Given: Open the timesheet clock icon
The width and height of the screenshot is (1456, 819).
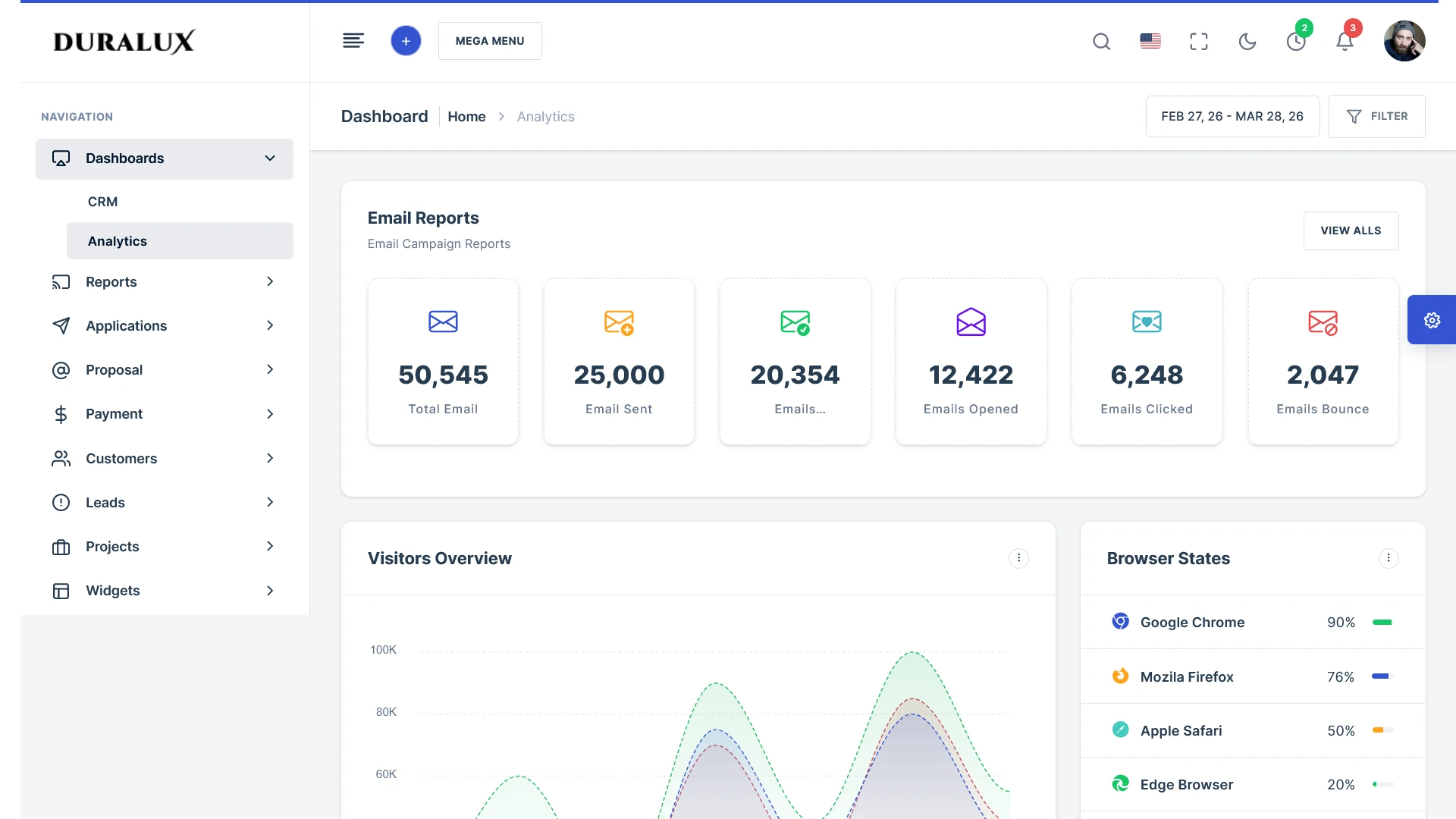Looking at the screenshot, I should (x=1296, y=41).
